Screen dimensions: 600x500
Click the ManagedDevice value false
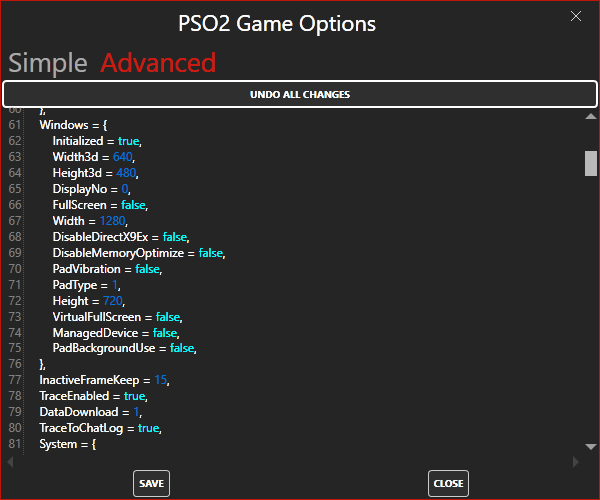coord(165,333)
